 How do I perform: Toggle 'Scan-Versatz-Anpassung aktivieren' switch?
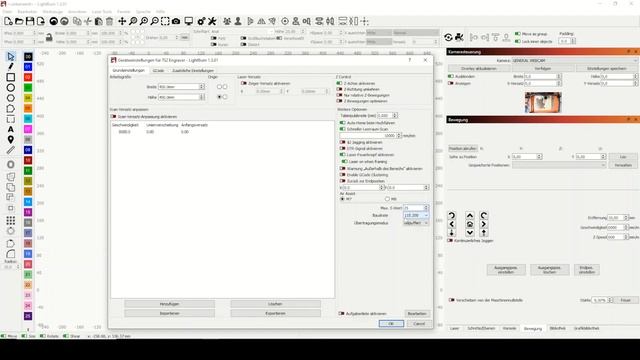click(113, 116)
